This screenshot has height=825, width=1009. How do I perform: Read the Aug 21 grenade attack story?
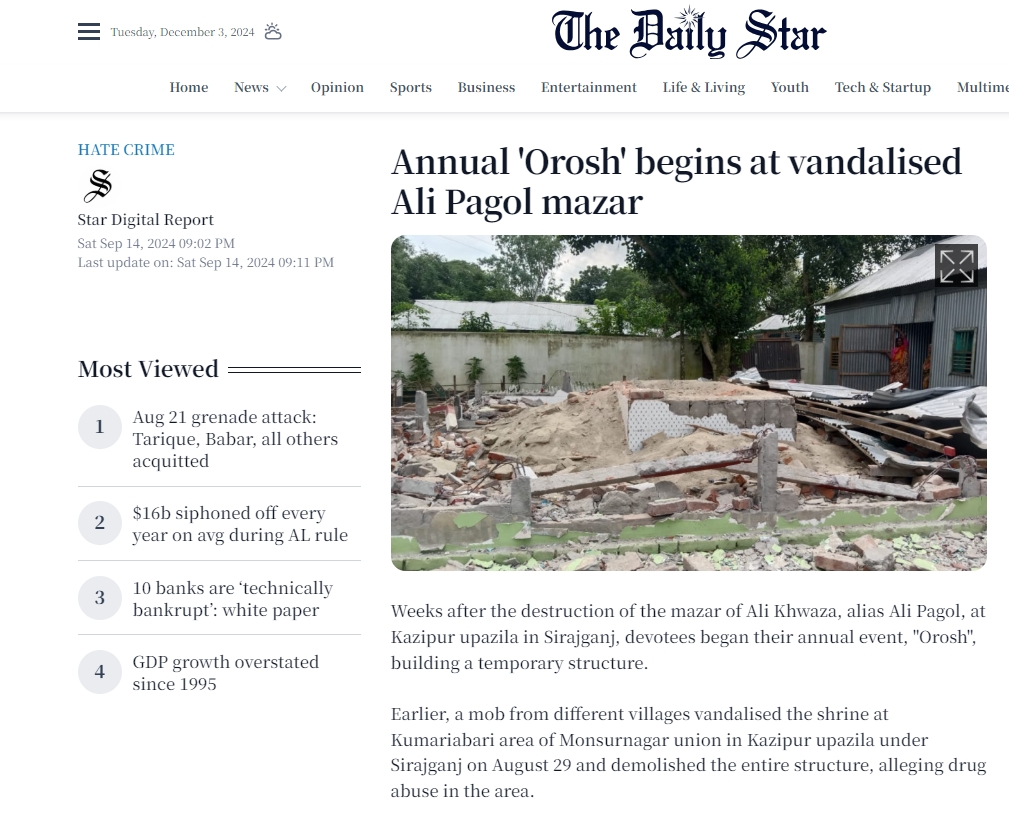click(x=235, y=439)
